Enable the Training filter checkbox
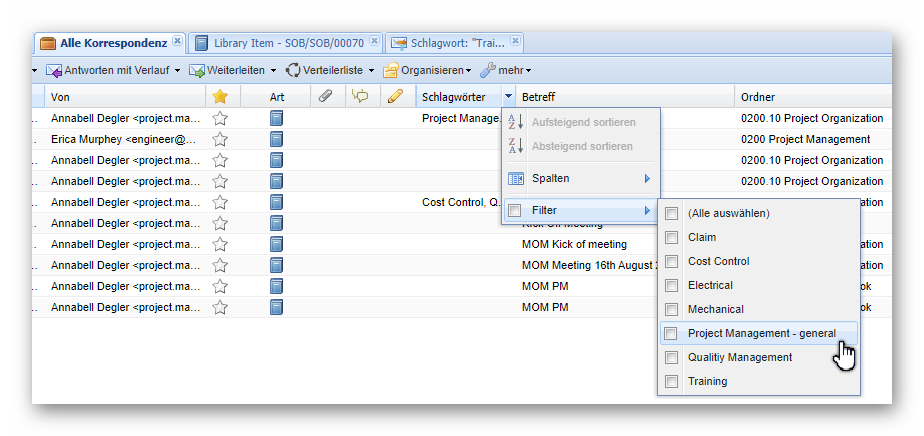Viewport: 924px width, 436px height. point(671,381)
